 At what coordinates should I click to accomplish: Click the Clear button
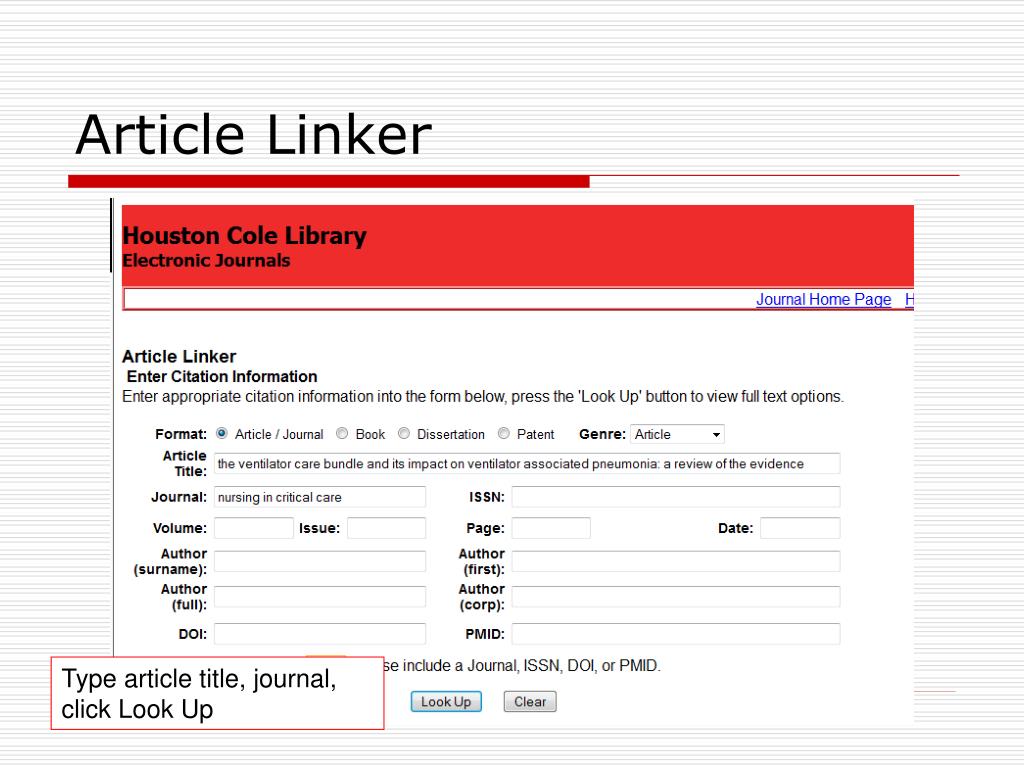coord(530,701)
